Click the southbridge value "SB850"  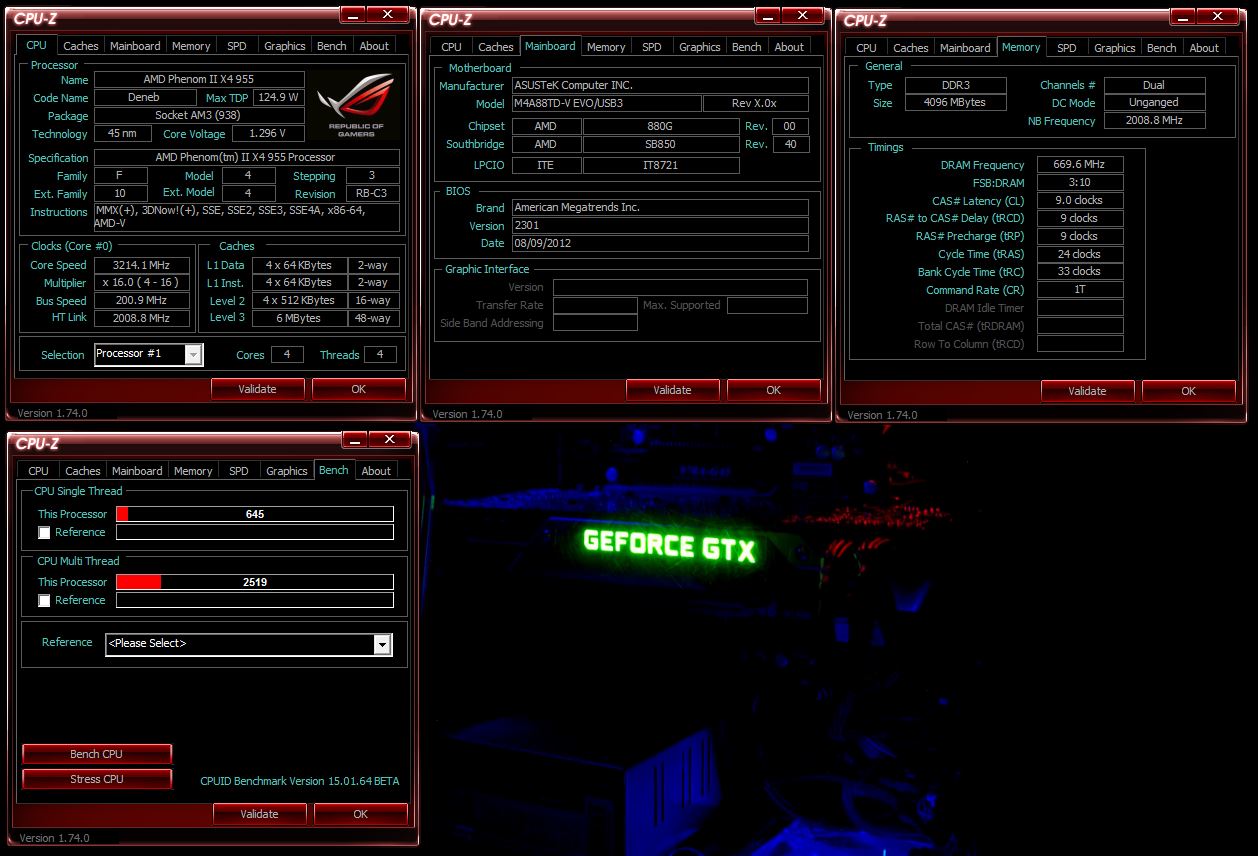(661, 144)
